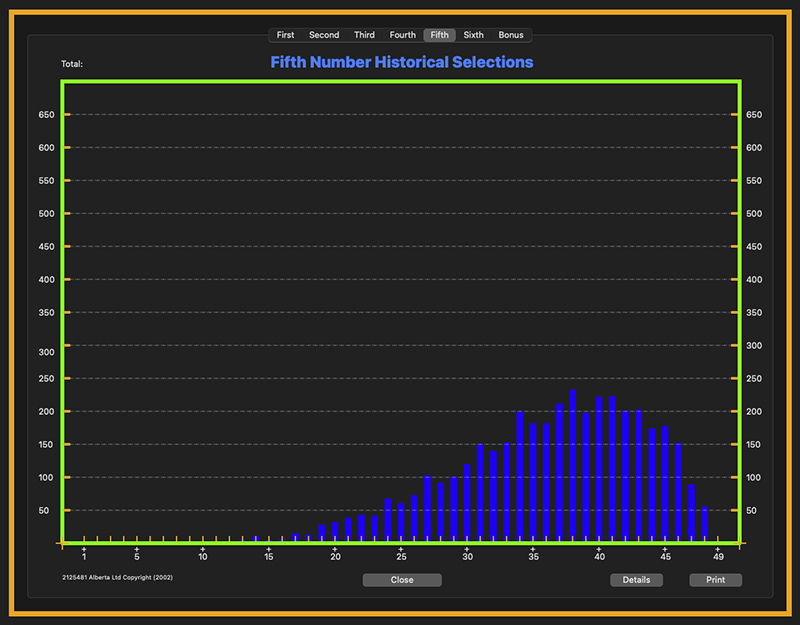Open the Third number tab
Image resolution: width=800 pixels, height=625 pixels.
[x=364, y=35]
